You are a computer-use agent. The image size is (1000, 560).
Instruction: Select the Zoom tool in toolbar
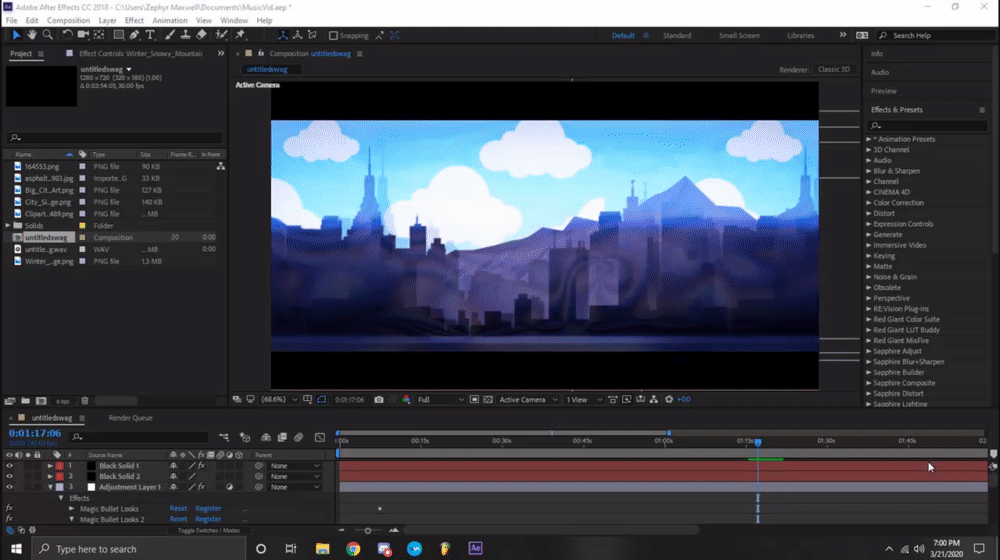point(47,35)
